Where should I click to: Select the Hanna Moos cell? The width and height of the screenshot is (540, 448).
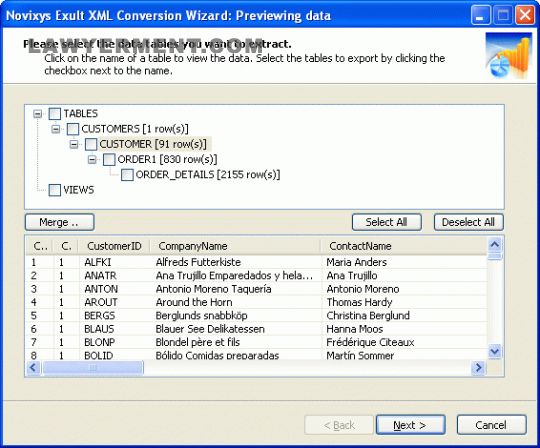point(405,329)
